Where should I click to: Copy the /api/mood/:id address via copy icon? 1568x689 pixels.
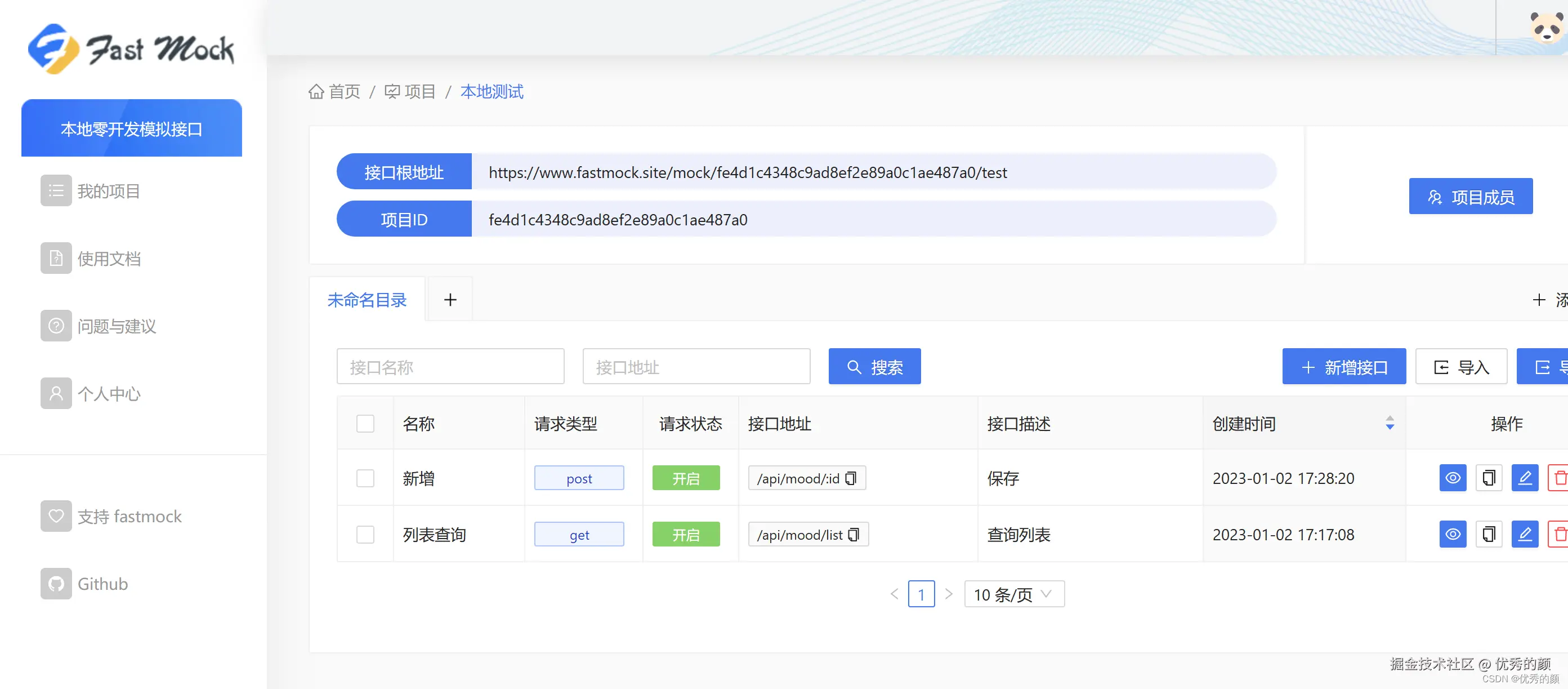[851, 478]
